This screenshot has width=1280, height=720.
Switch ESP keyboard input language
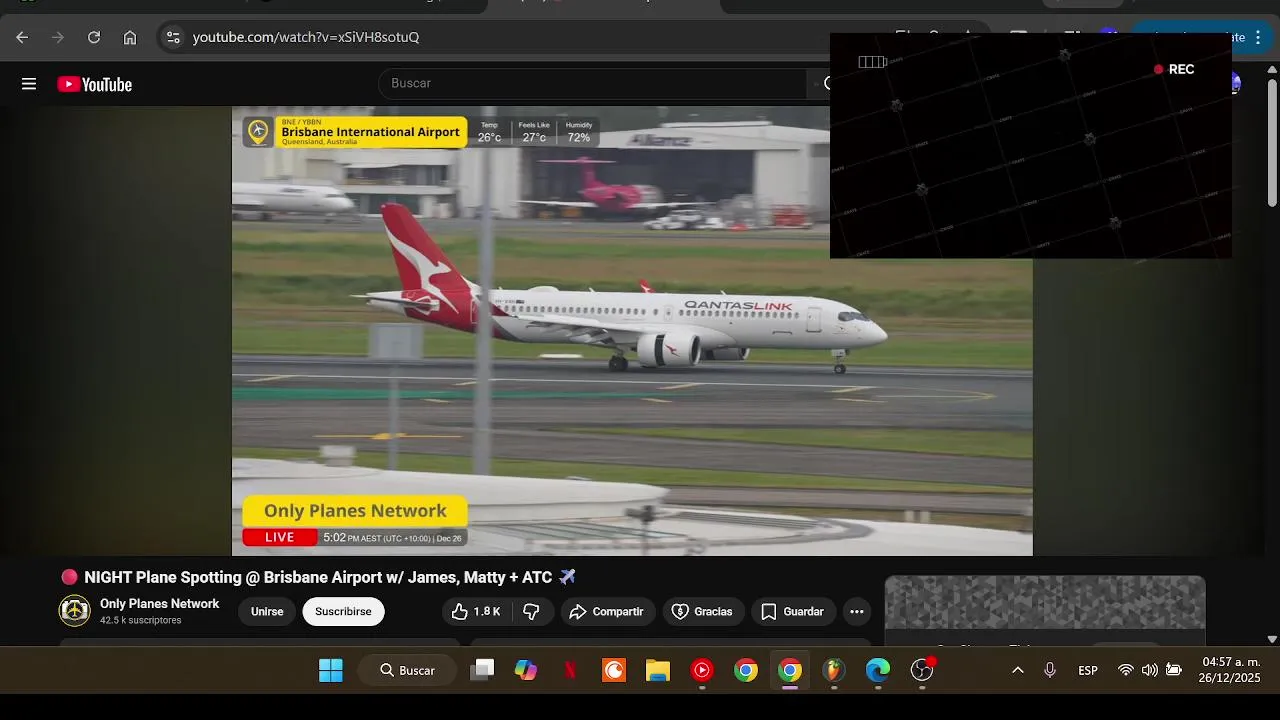point(1088,670)
